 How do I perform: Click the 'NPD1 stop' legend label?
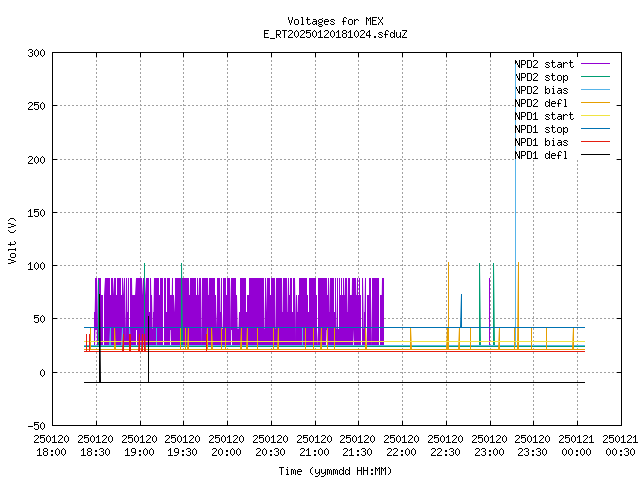tap(541, 129)
